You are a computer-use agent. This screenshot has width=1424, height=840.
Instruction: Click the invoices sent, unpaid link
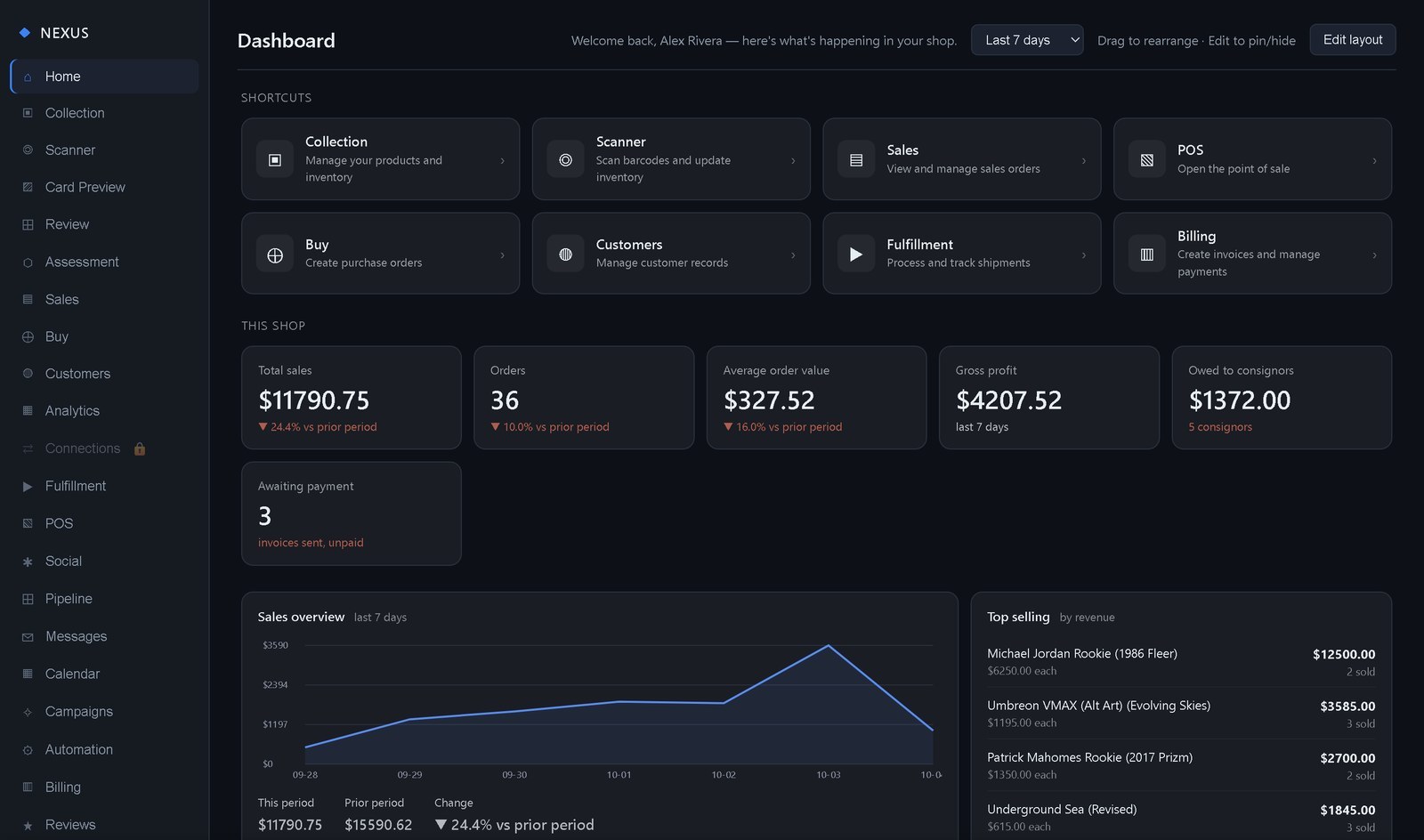pos(311,543)
